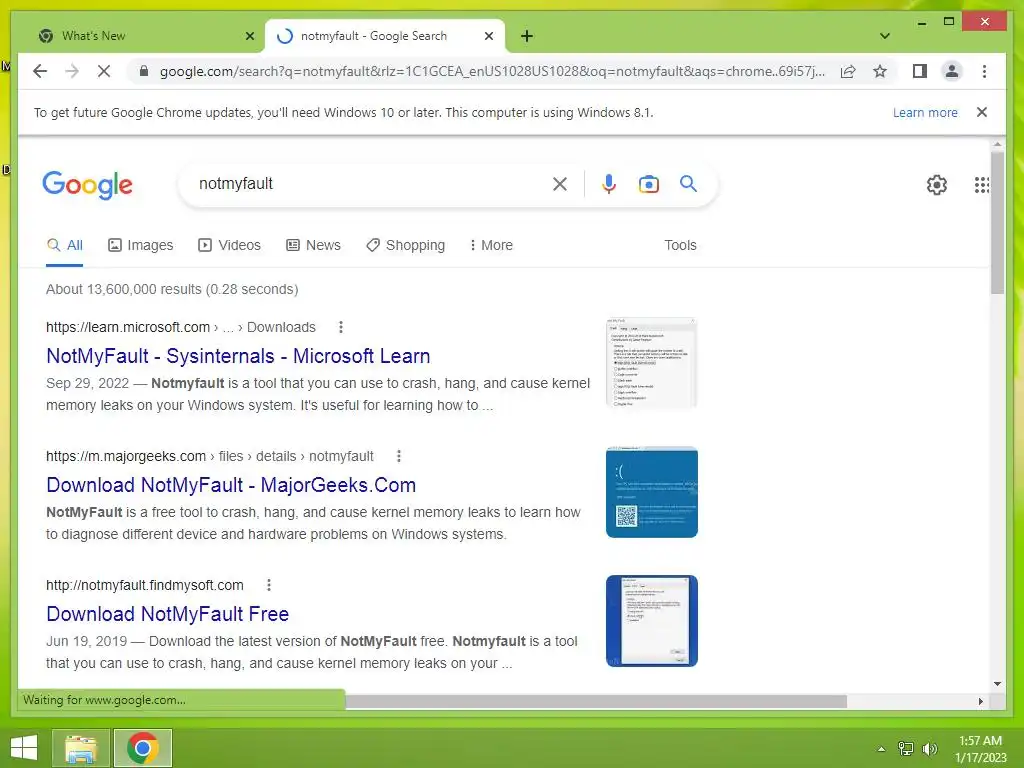Open Google quick settings gear

click(936, 185)
